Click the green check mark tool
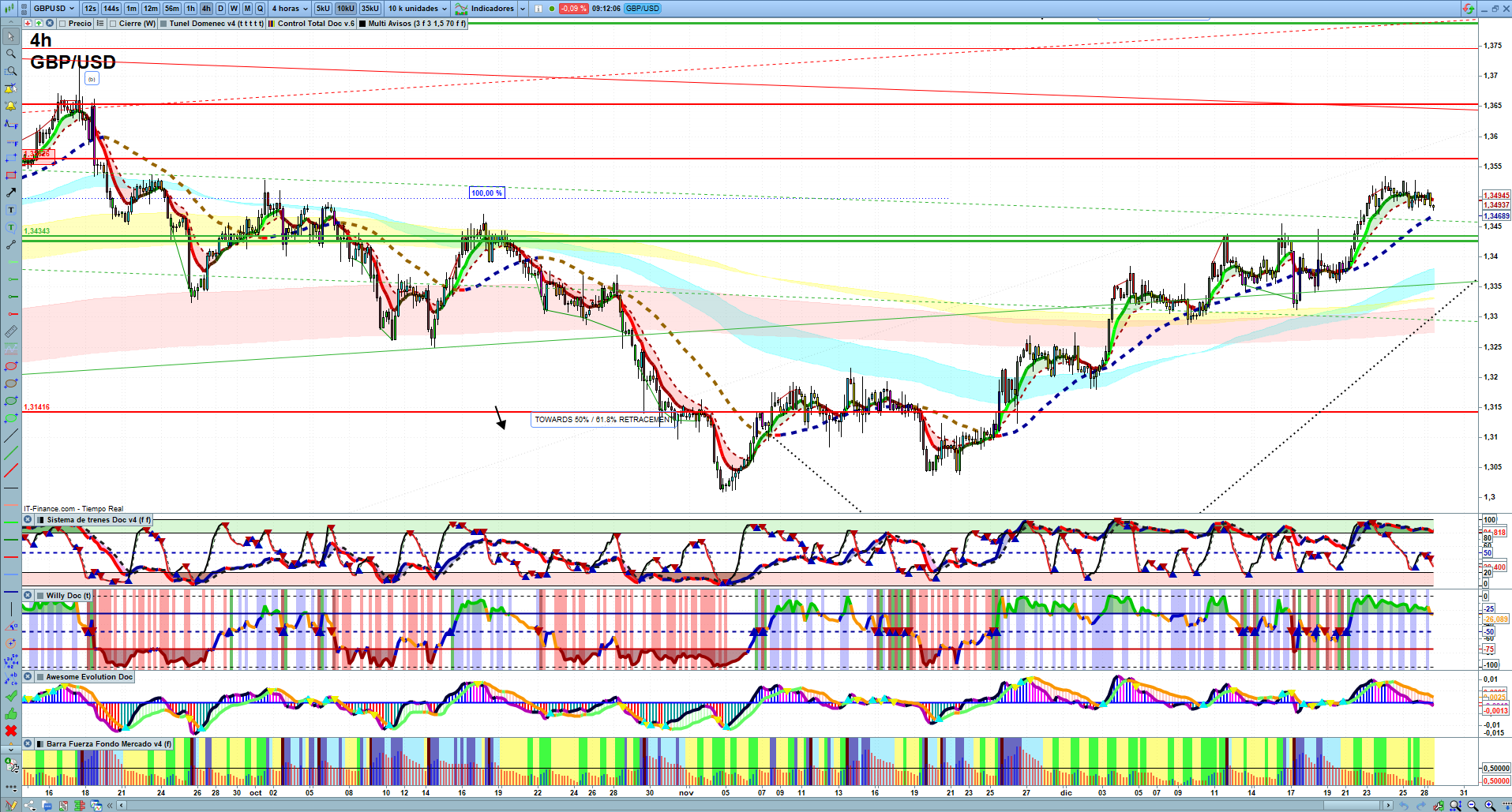1512x812 pixels. pyautogui.click(x=11, y=696)
